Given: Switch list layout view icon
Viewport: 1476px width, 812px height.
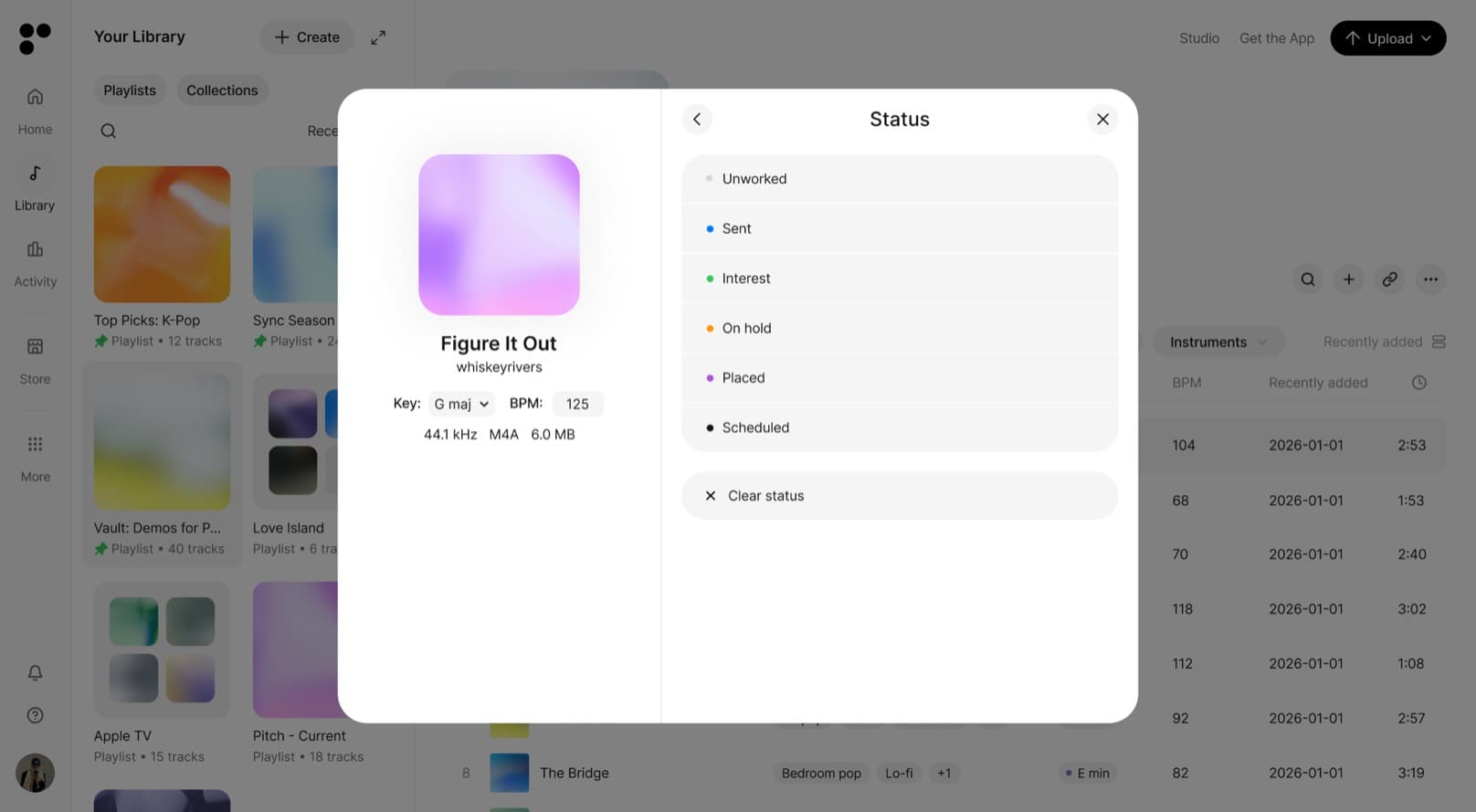Looking at the screenshot, I should pos(1439,342).
